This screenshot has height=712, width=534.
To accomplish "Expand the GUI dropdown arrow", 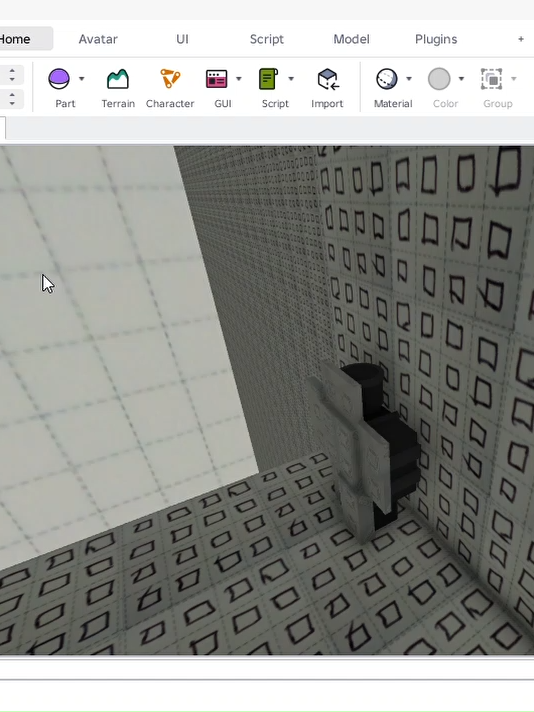I will [239, 79].
